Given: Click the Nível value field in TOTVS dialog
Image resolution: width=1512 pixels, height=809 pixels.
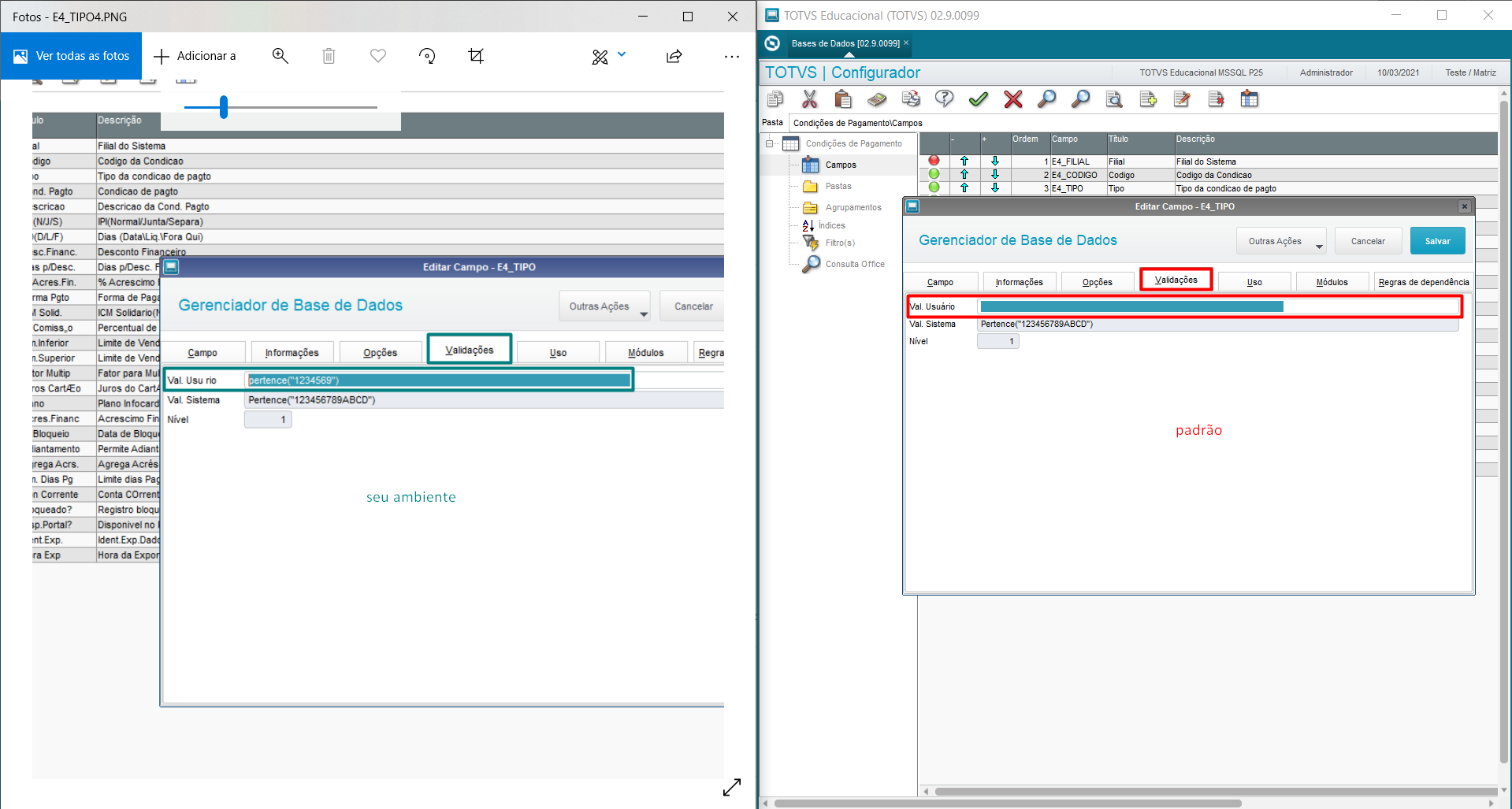Looking at the screenshot, I should (x=998, y=341).
